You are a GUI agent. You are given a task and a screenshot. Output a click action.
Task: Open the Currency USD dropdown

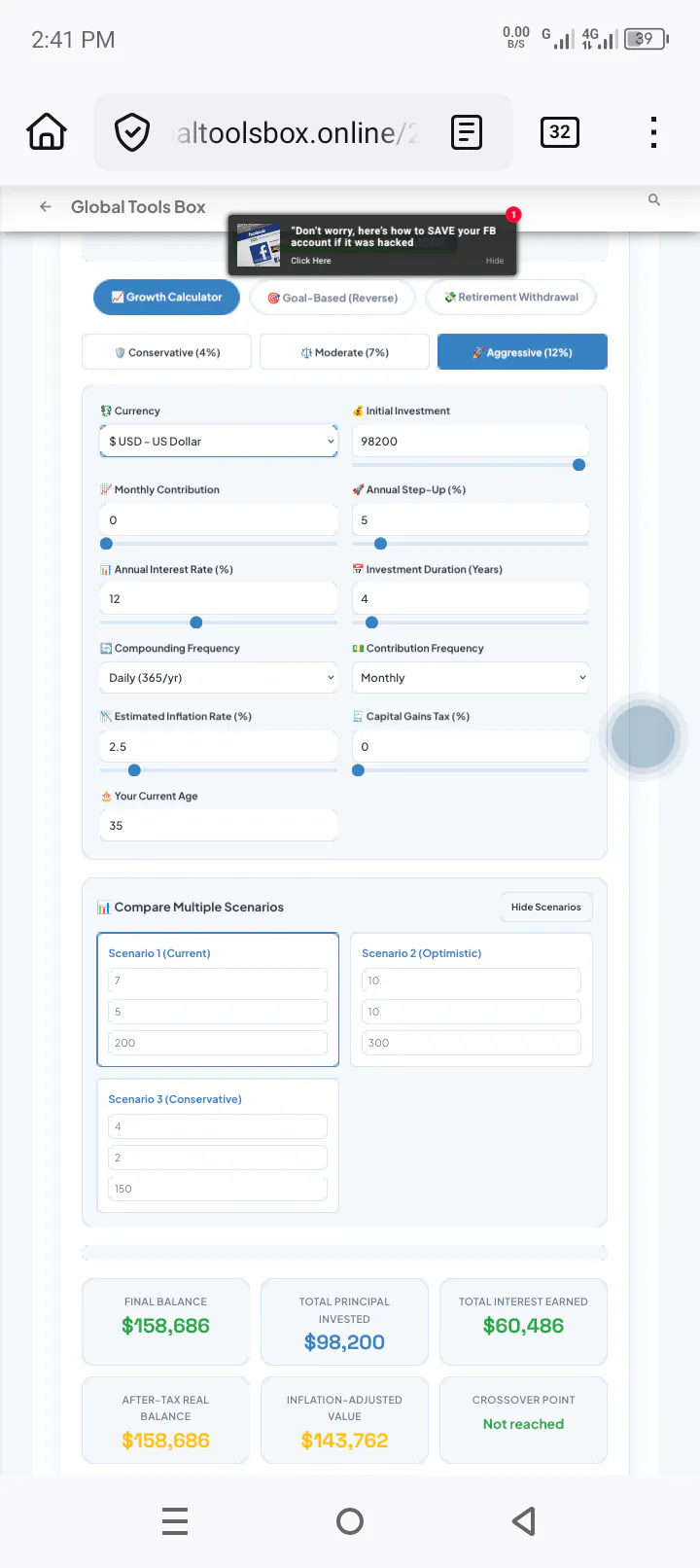point(218,441)
